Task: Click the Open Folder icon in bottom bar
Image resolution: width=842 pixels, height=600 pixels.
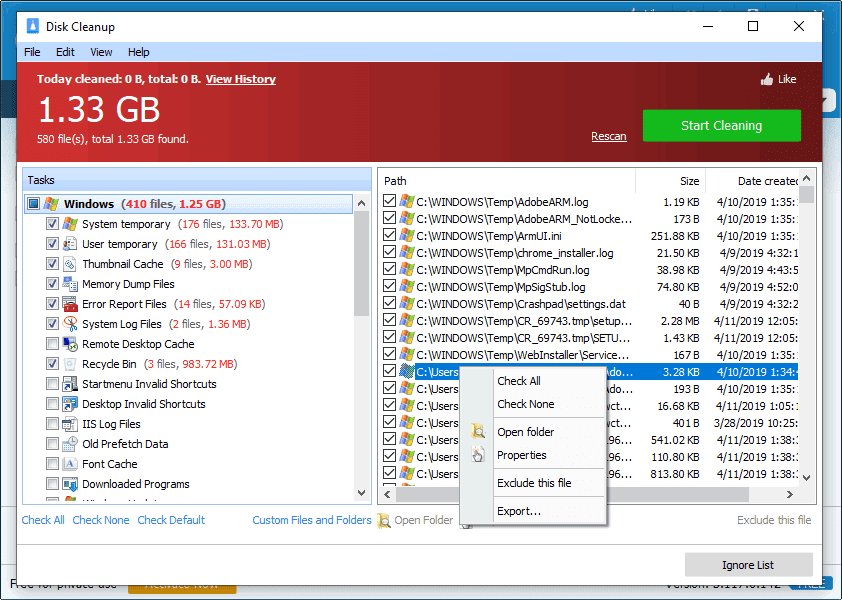Action: (383, 521)
